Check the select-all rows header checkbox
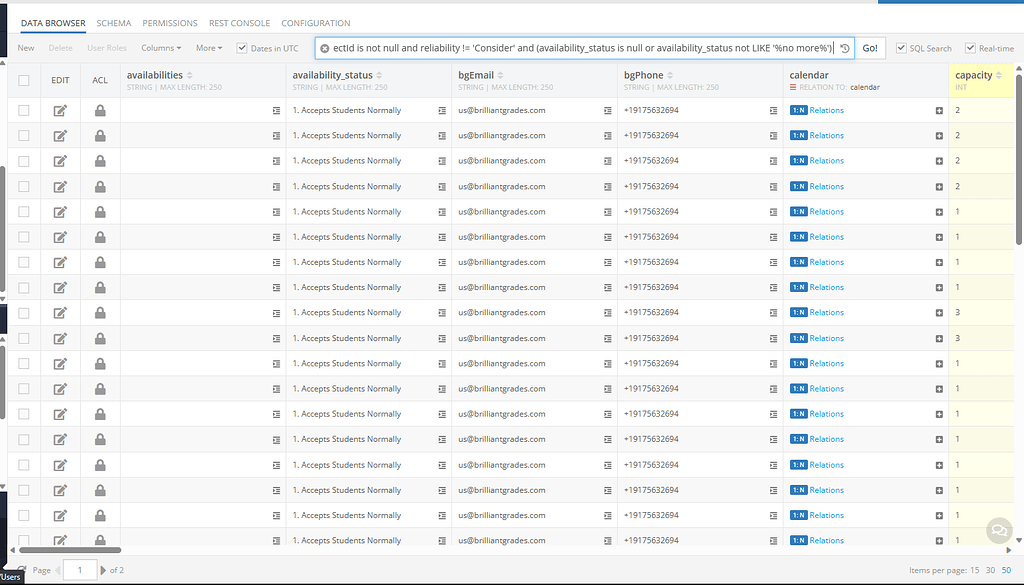The image size is (1024, 585). click(24, 80)
